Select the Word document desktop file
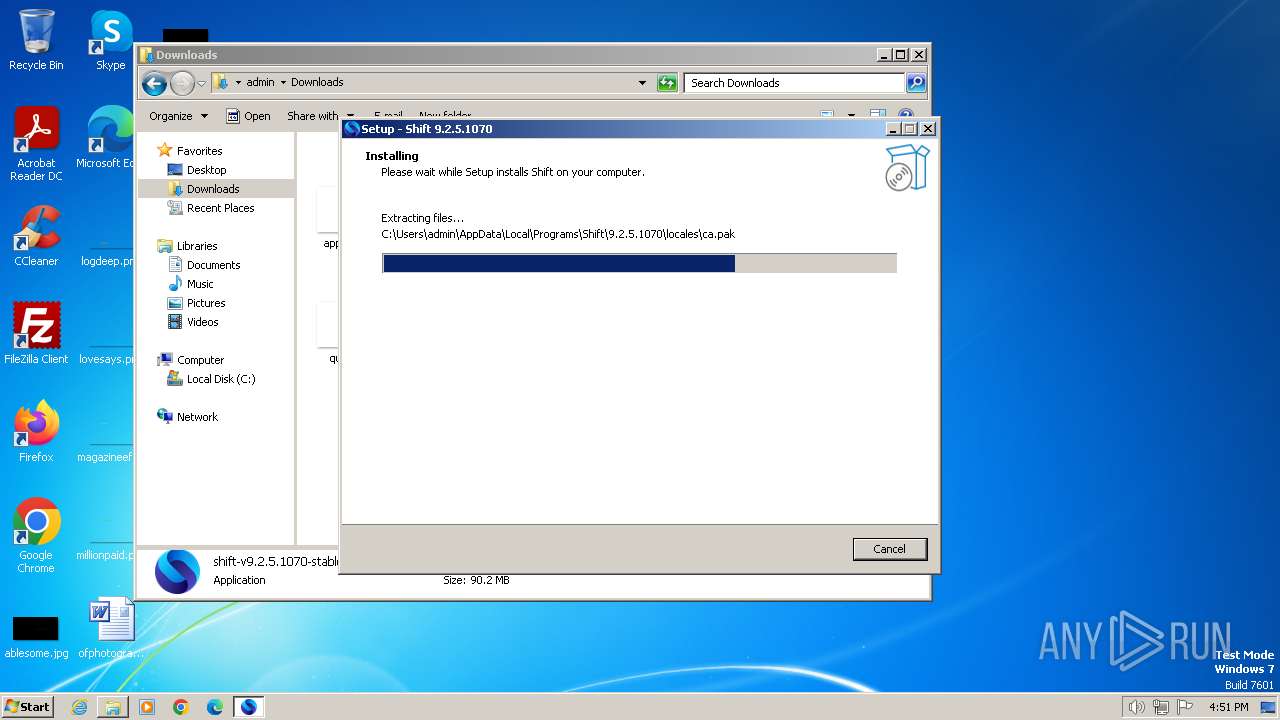1280x720 pixels. (x=111, y=628)
